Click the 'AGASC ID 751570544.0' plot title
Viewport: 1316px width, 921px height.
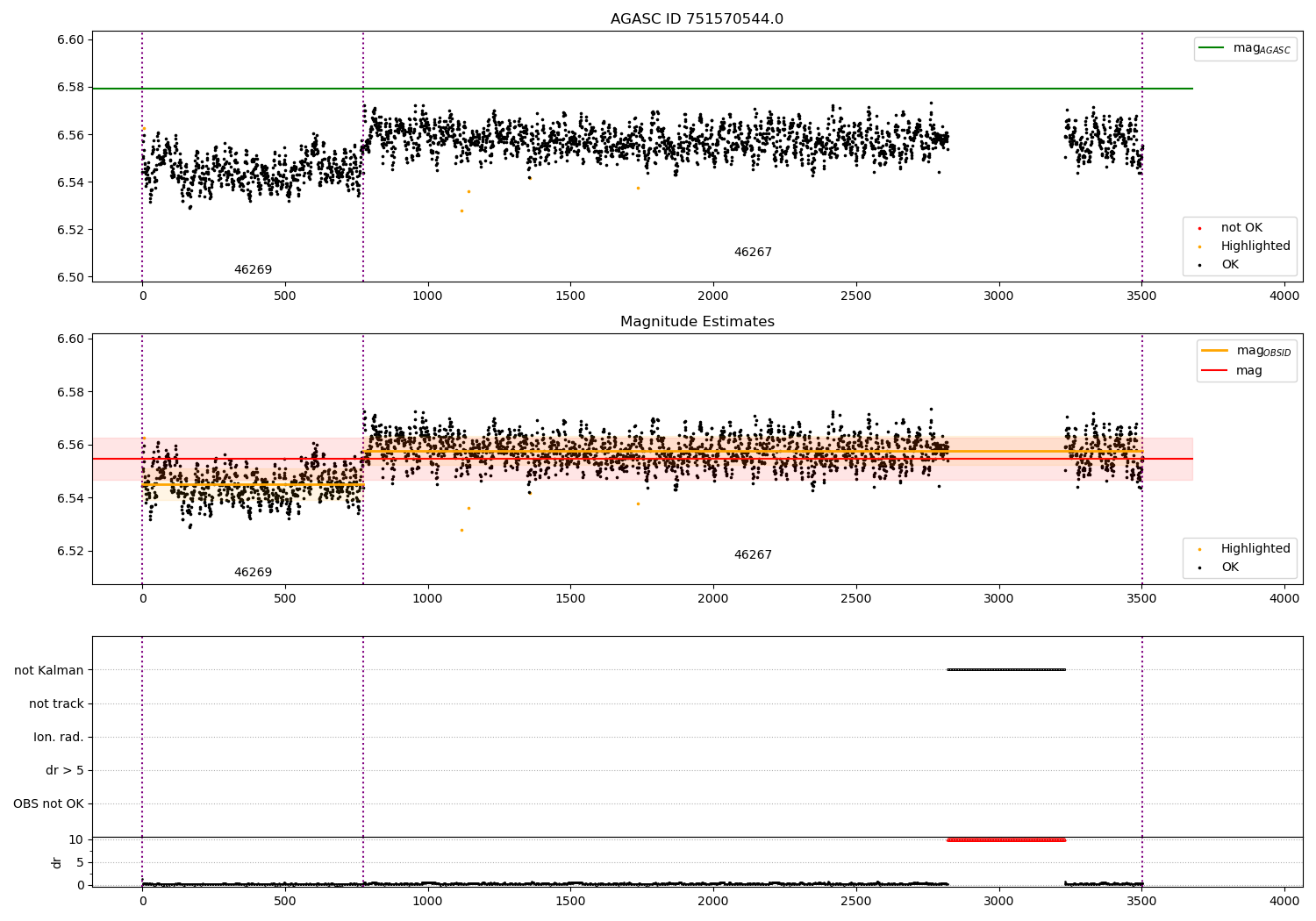coord(697,19)
